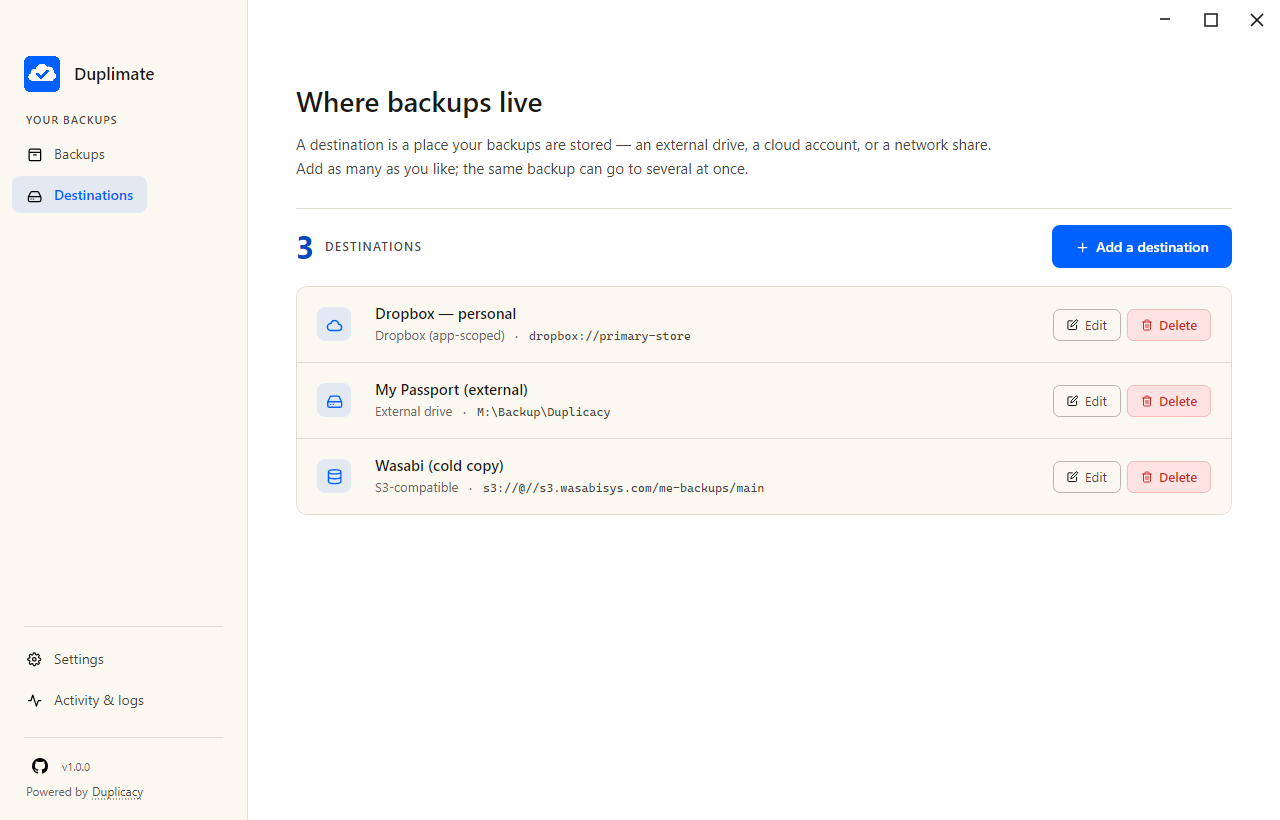
Task: Delete the Dropbox — personal destination
Action: (x=1168, y=325)
